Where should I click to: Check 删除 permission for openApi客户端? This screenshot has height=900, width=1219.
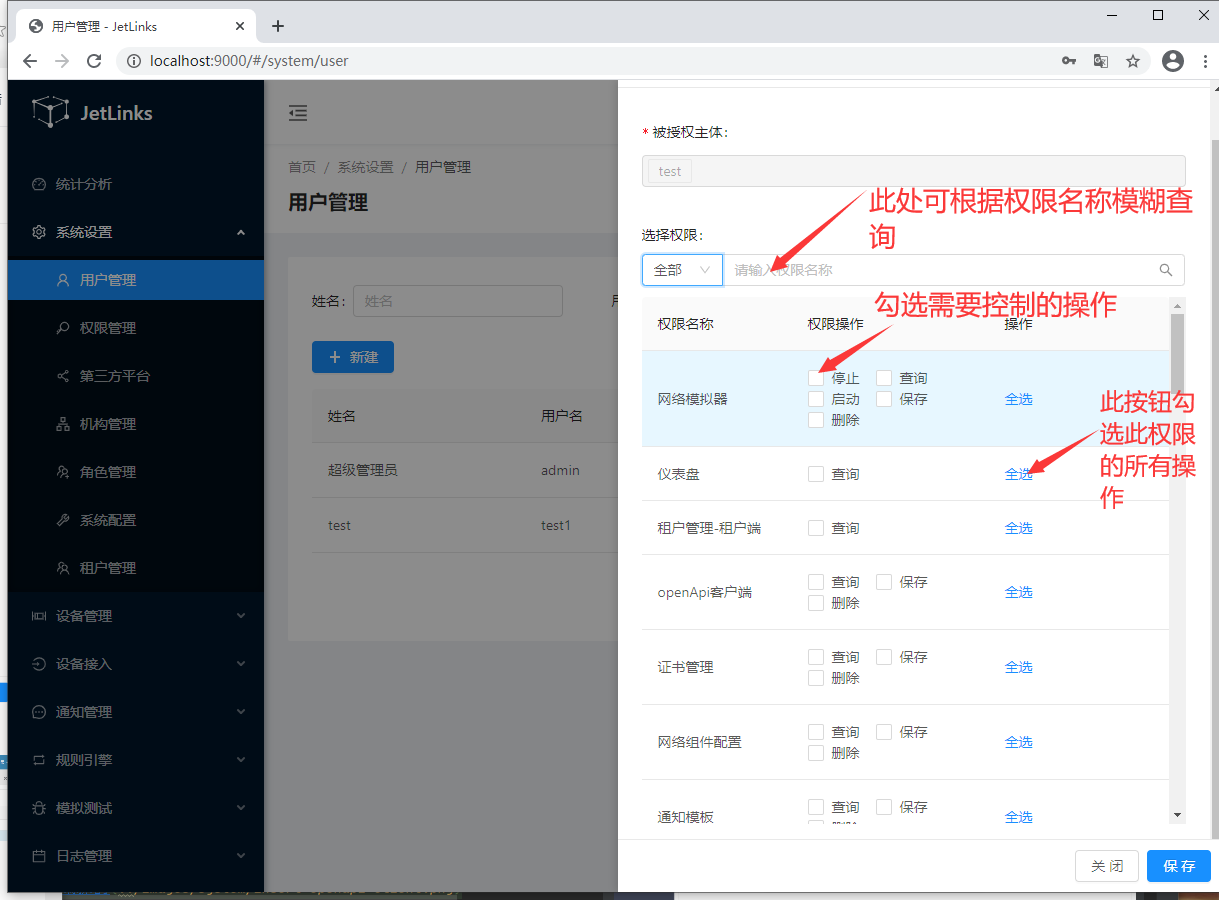(x=815, y=602)
